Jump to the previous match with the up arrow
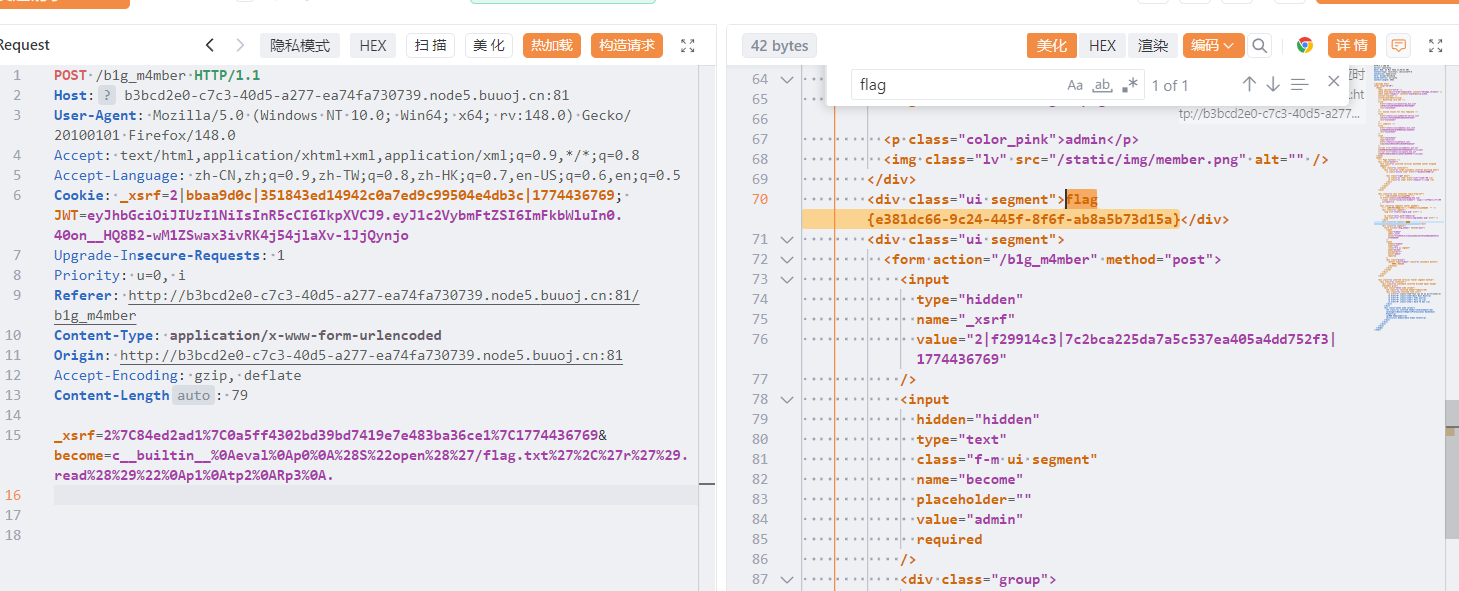Screen dimensions: 1459x591 (1249, 84)
